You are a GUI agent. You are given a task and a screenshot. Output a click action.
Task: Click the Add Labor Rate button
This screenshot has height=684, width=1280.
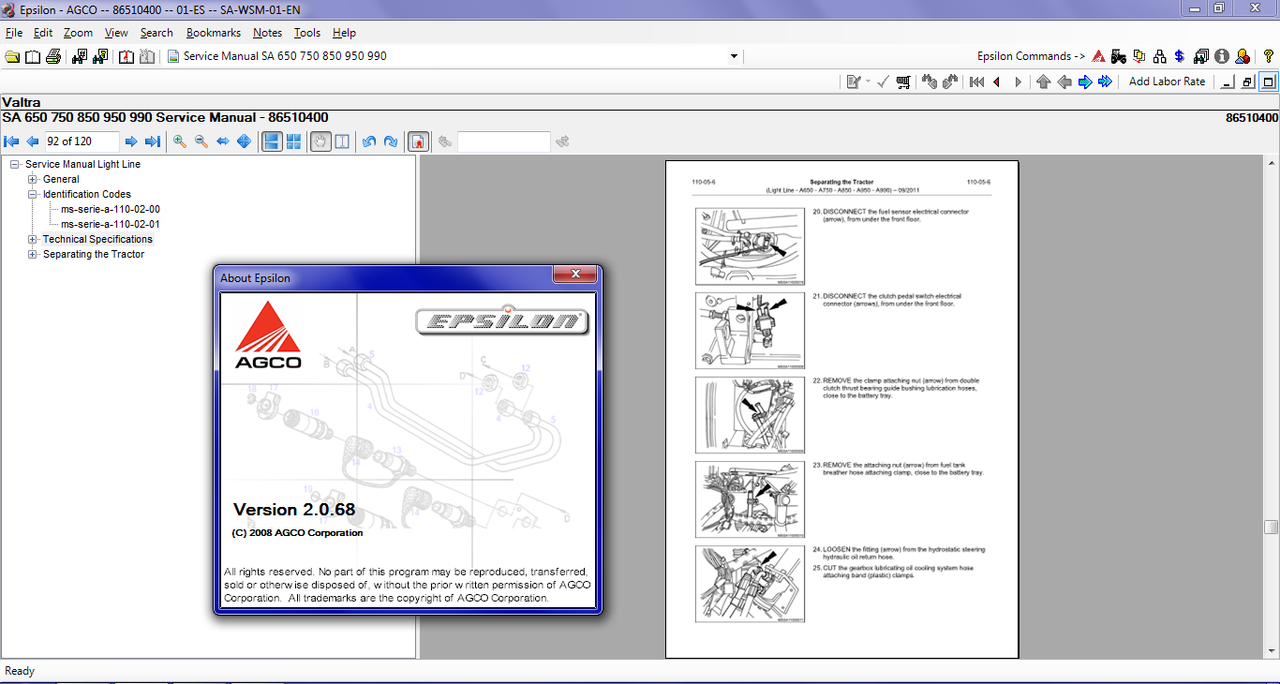[x=1167, y=82]
